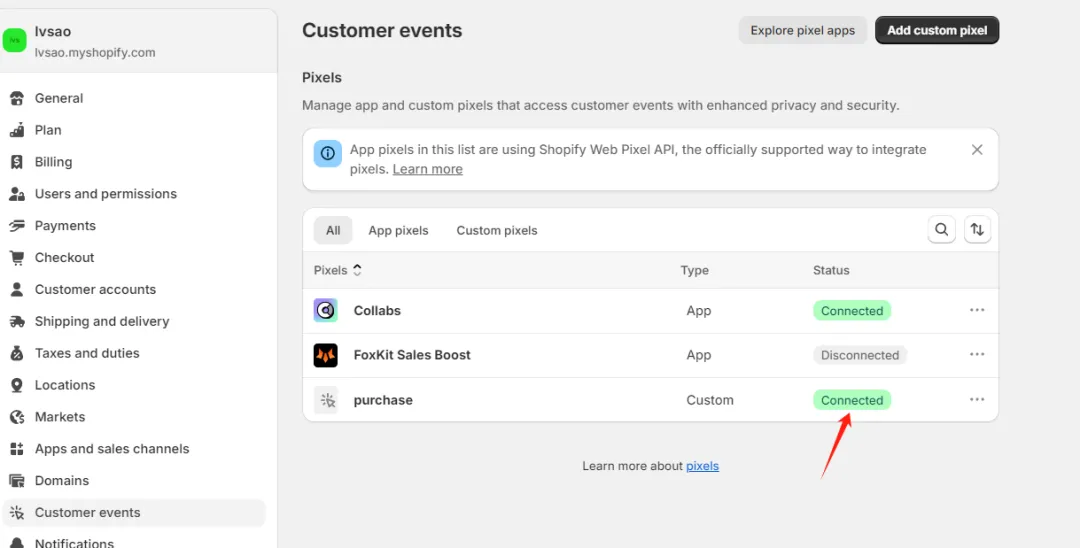Follow the Learn more link in banner
The width and height of the screenshot is (1080, 548).
click(x=428, y=169)
